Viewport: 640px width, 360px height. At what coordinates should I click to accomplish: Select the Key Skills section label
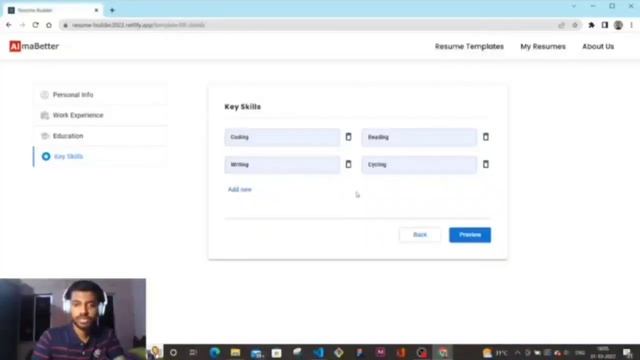click(x=69, y=156)
